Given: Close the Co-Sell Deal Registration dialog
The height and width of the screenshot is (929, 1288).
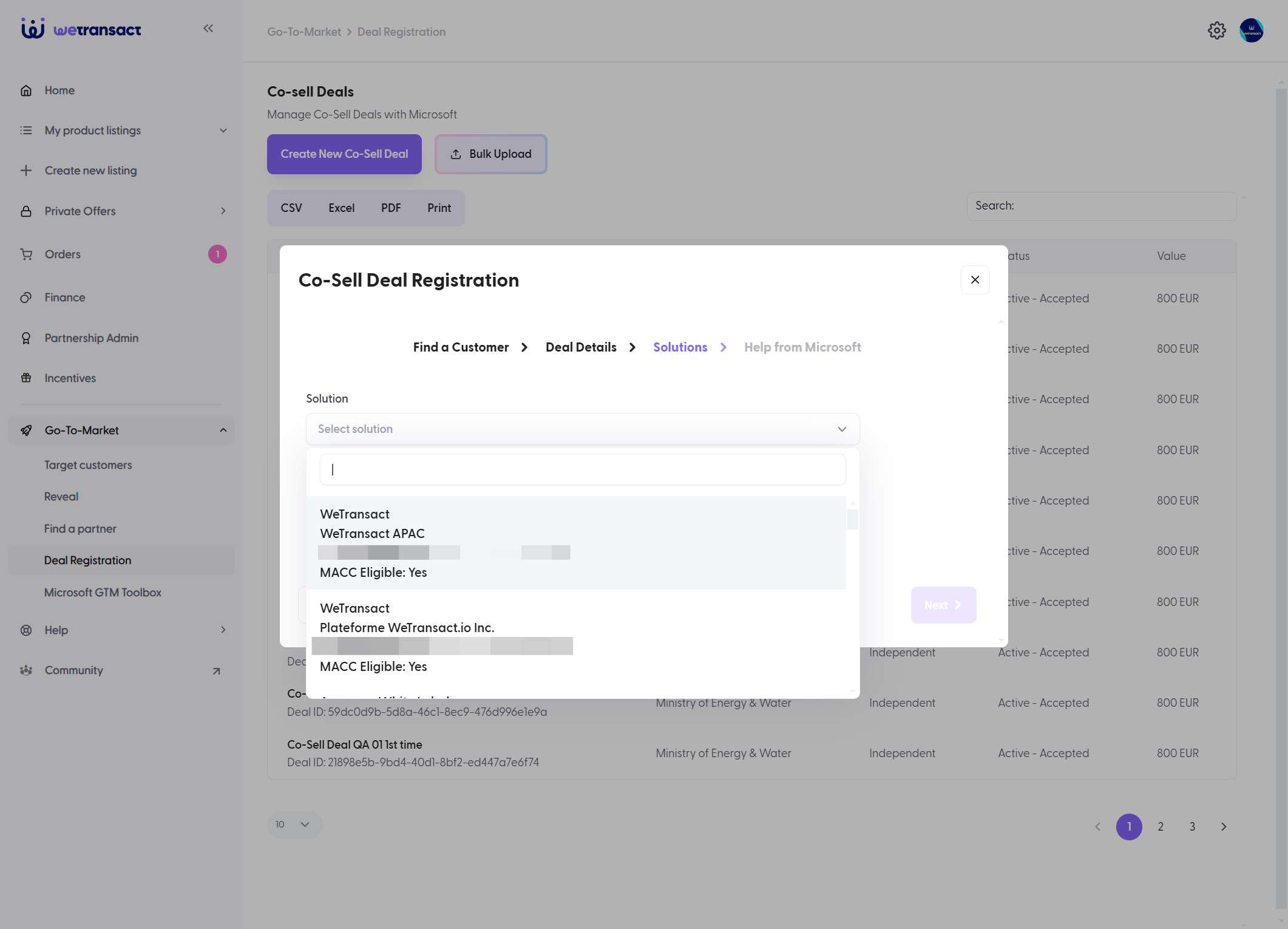Looking at the screenshot, I should (x=975, y=280).
